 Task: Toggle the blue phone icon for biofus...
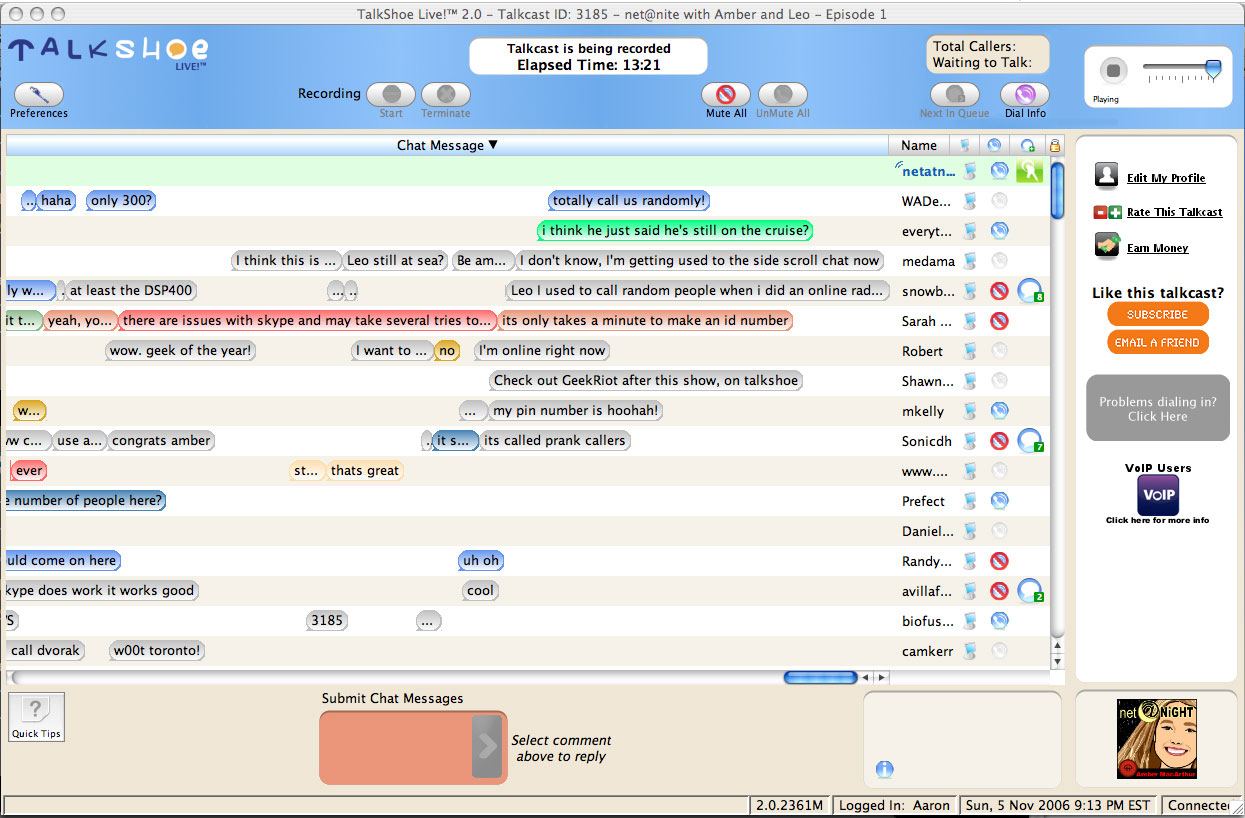point(998,621)
